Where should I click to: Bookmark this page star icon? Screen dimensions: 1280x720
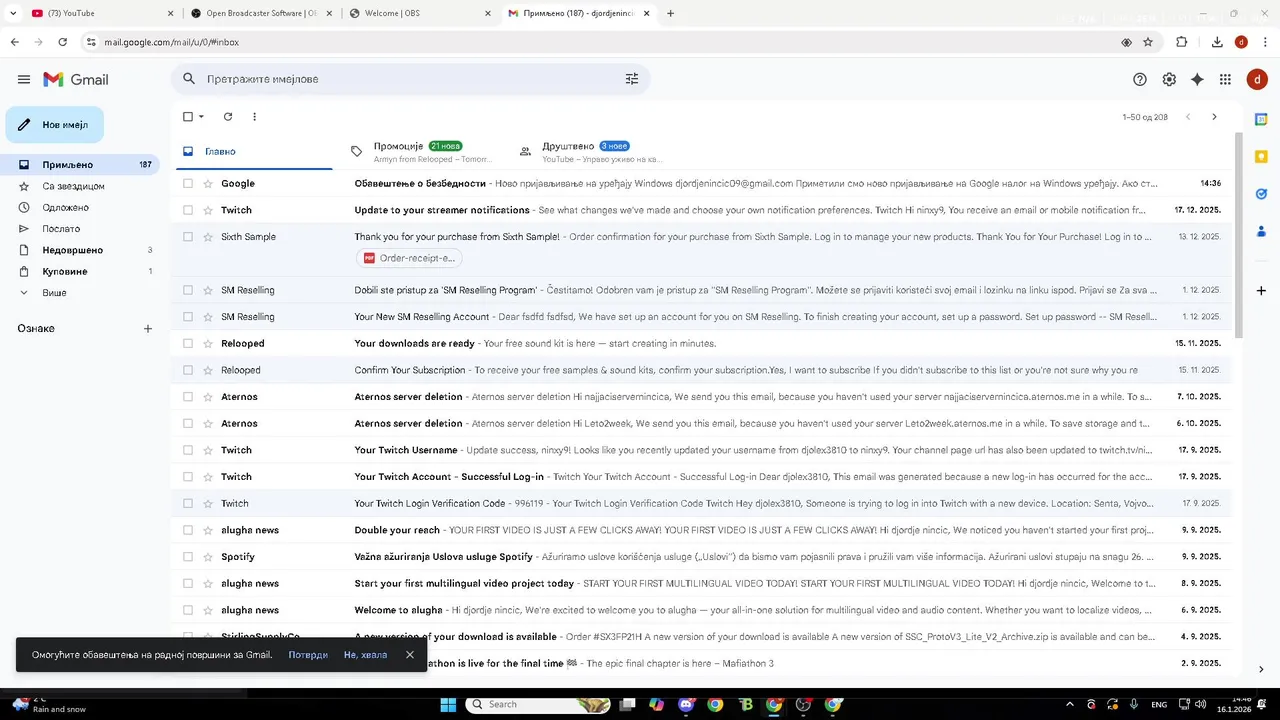[x=1148, y=42]
